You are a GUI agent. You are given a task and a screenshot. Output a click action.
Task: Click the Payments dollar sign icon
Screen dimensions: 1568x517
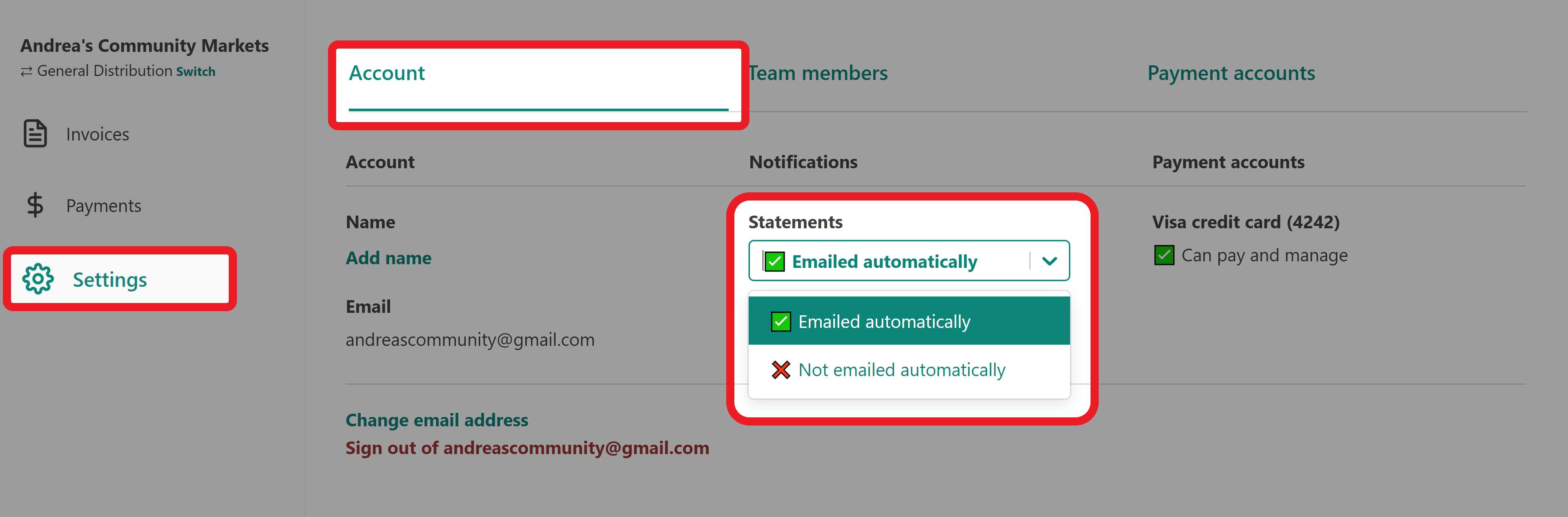(x=35, y=205)
